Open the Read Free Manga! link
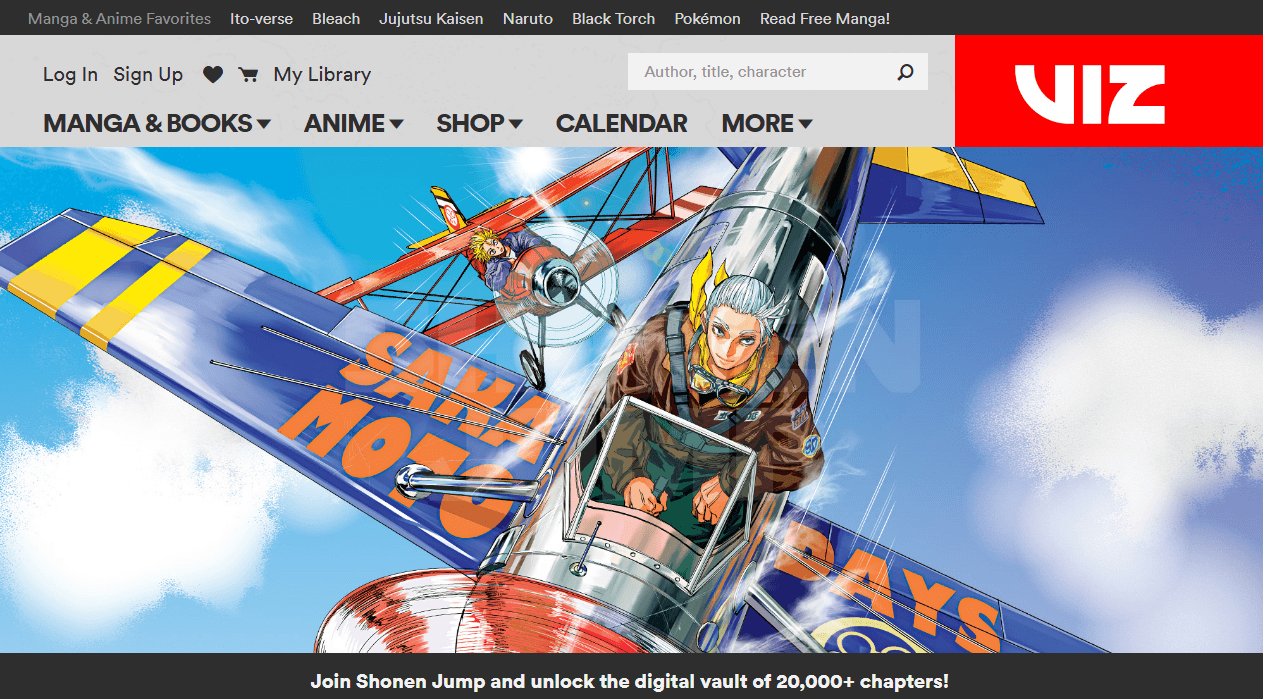The height and width of the screenshot is (699, 1263). [x=825, y=18]
